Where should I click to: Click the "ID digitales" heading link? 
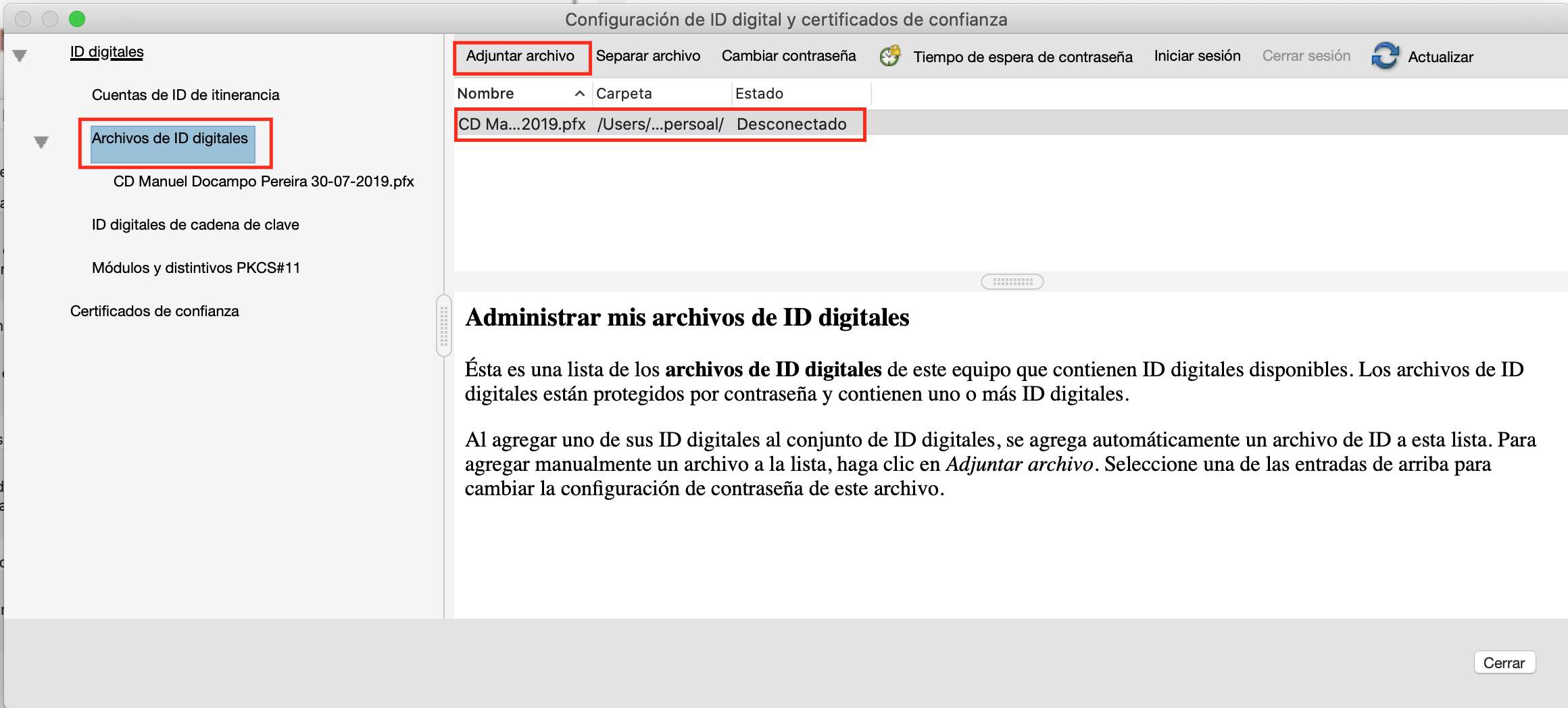click(106, 51)
